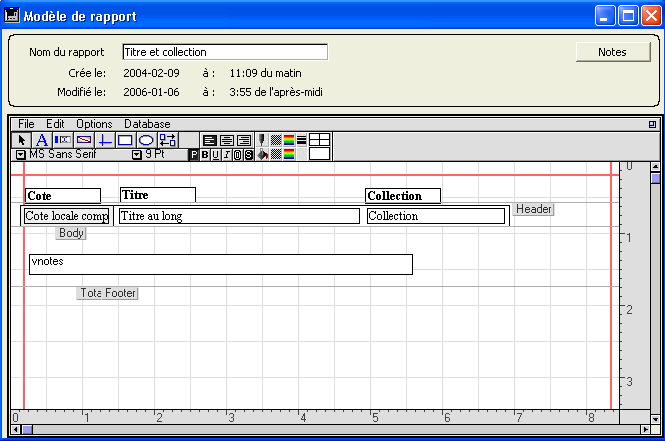
Task: Select the text label tool
Action: point(42,140)
